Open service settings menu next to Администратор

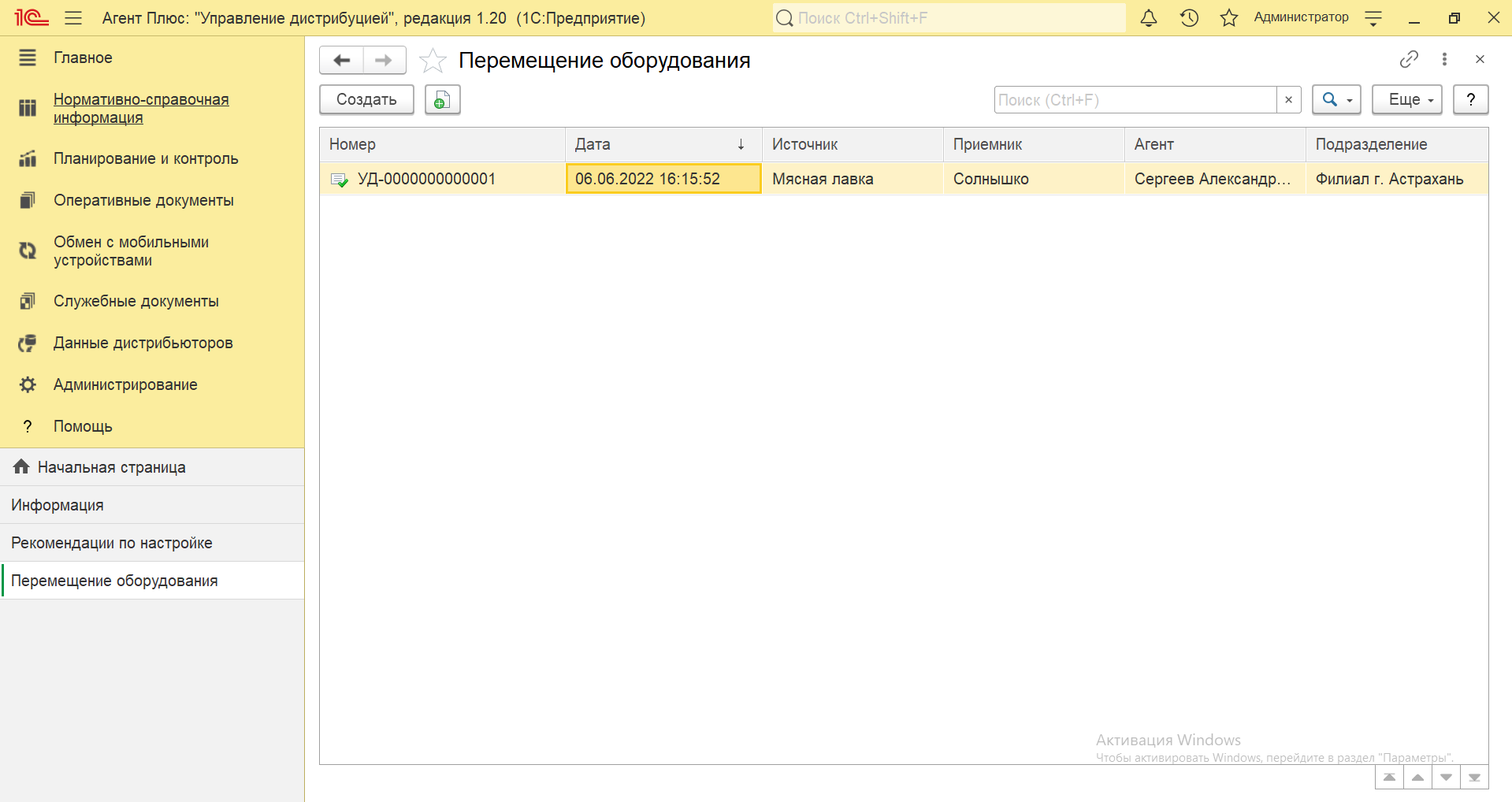coord(1373,18)
